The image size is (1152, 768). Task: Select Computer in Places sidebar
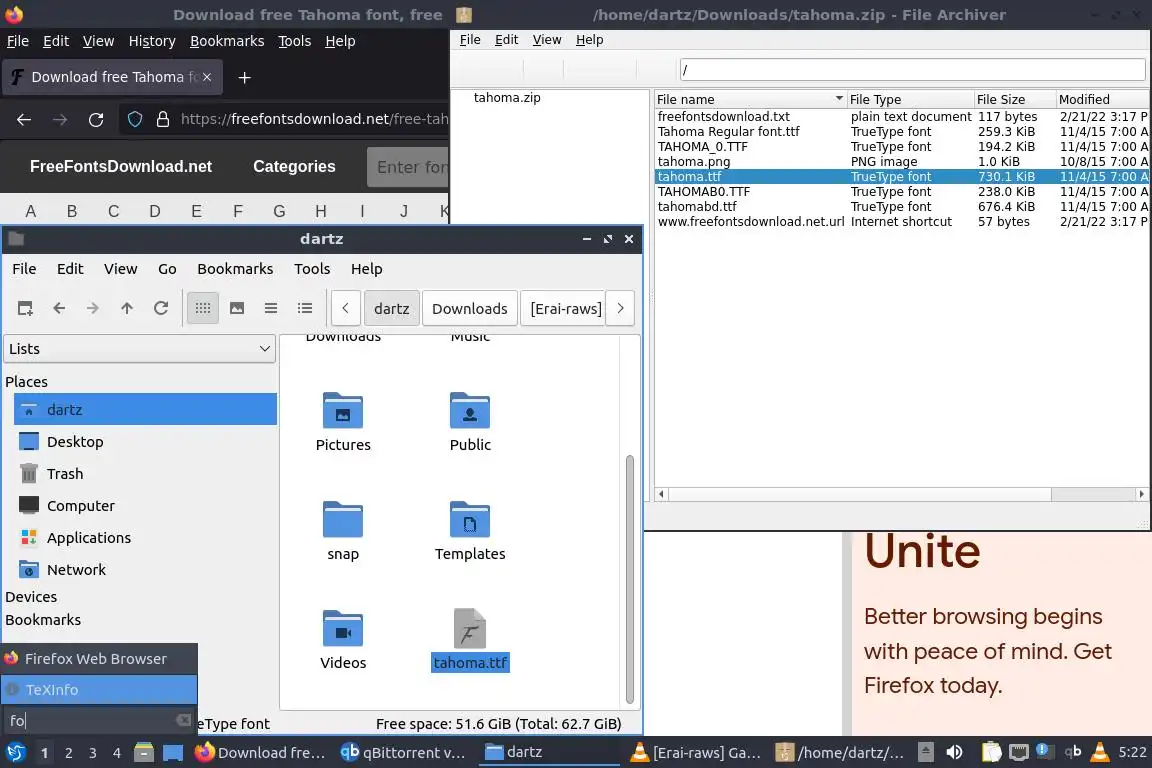(81, 506)
